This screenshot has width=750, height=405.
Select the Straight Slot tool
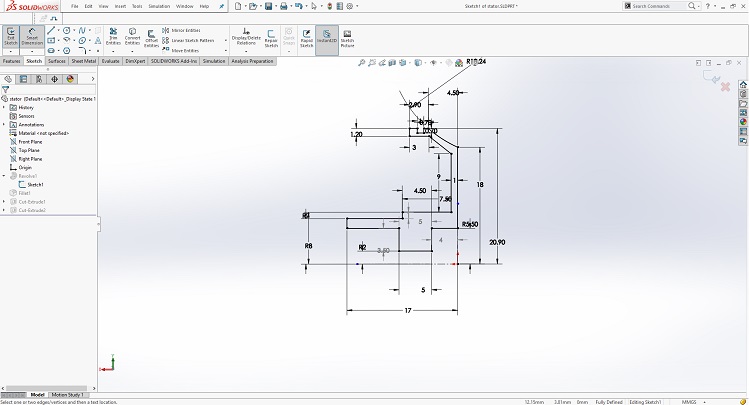[51, 50]
